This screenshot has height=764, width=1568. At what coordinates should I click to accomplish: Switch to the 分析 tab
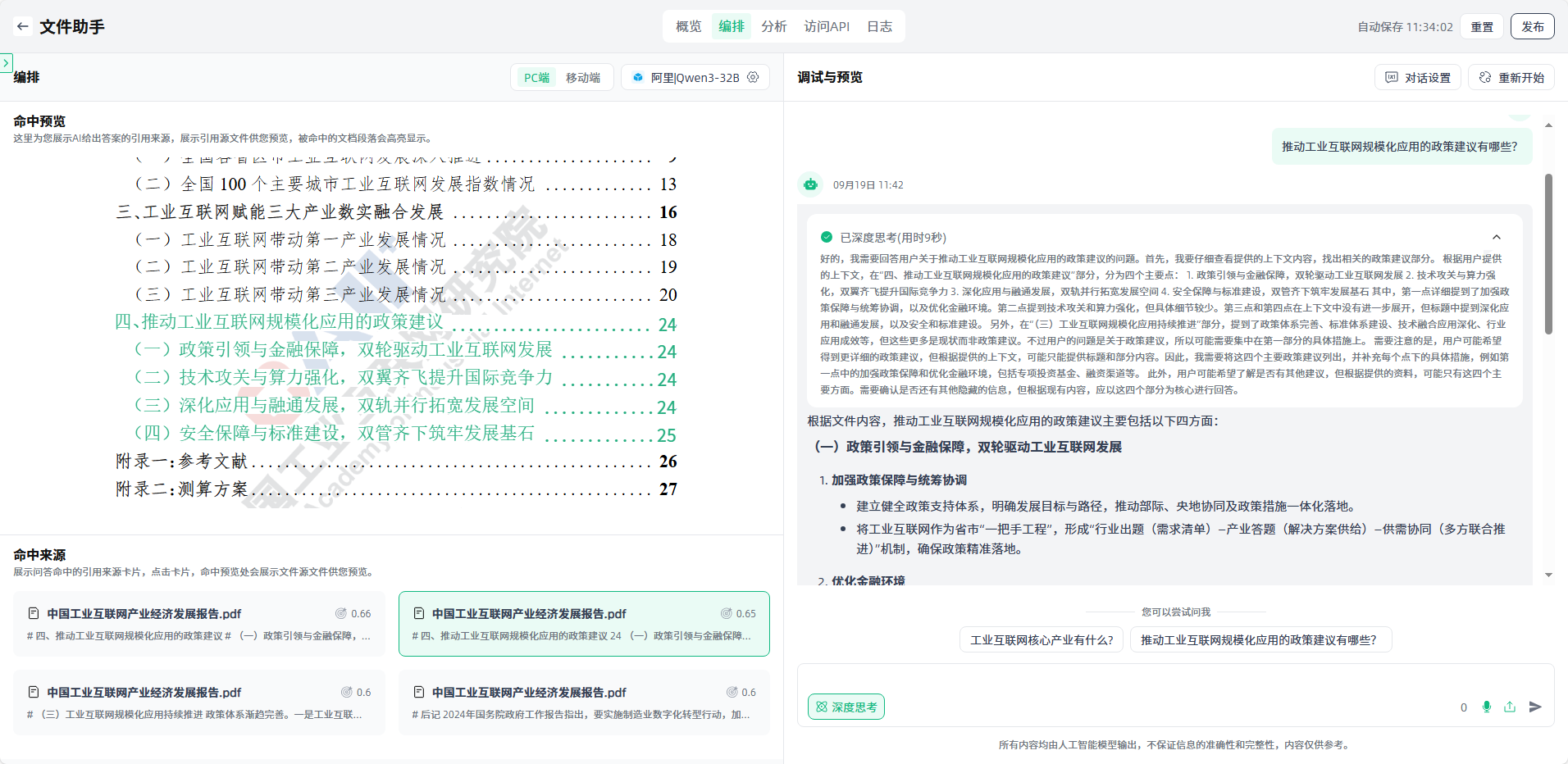tap(773, 26)
